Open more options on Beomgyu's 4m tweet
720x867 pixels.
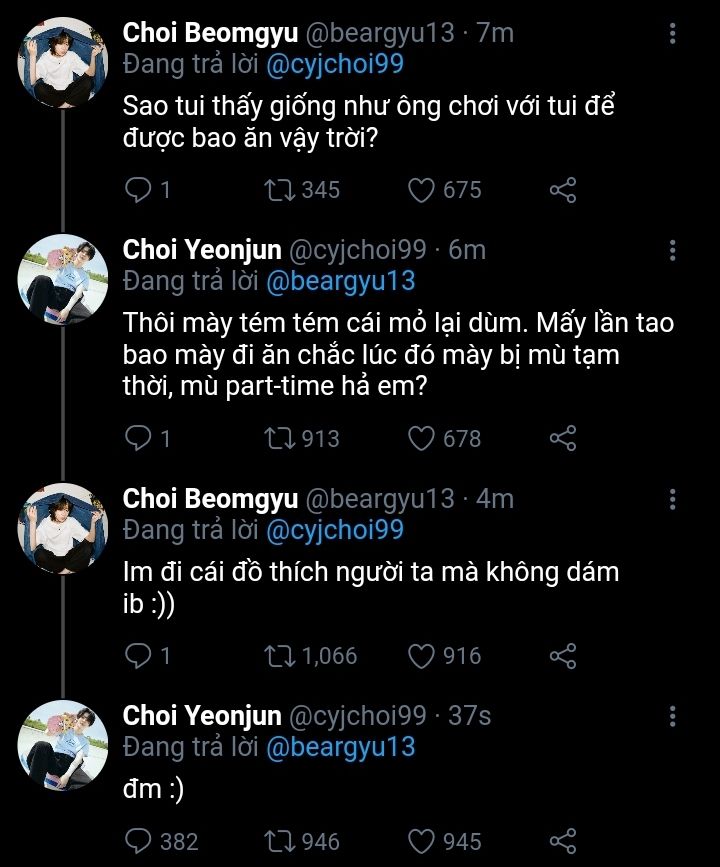(673, 499)
